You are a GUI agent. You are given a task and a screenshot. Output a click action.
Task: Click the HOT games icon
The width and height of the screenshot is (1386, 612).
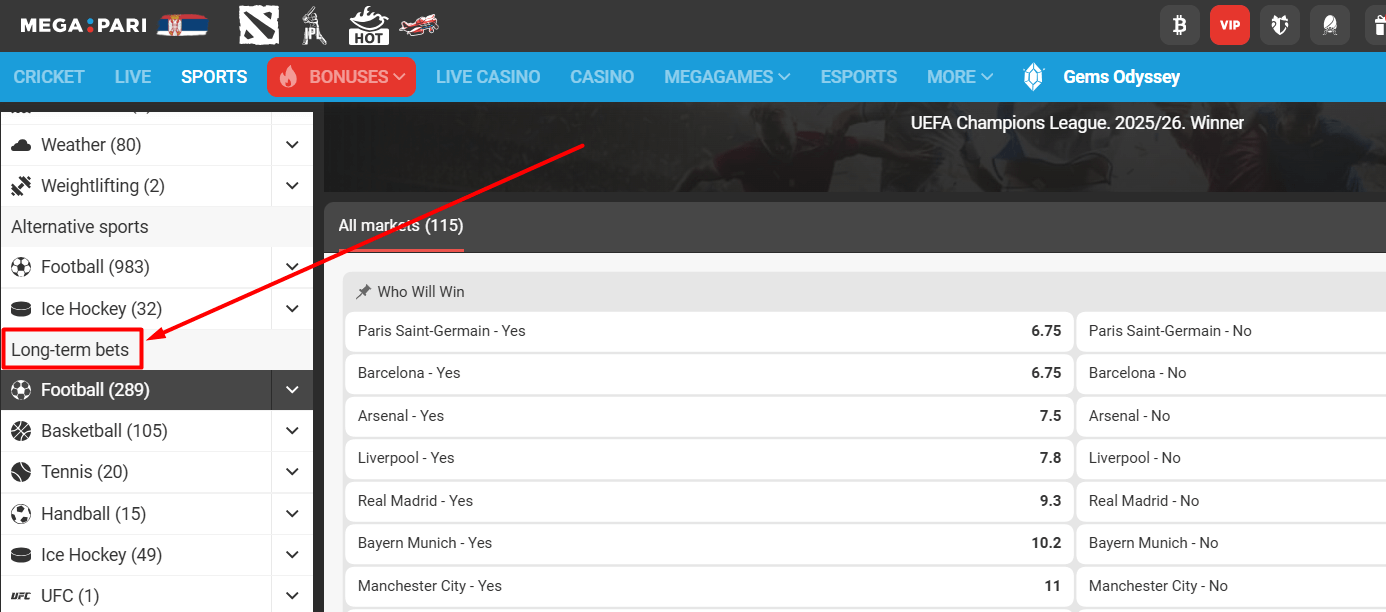368,26
